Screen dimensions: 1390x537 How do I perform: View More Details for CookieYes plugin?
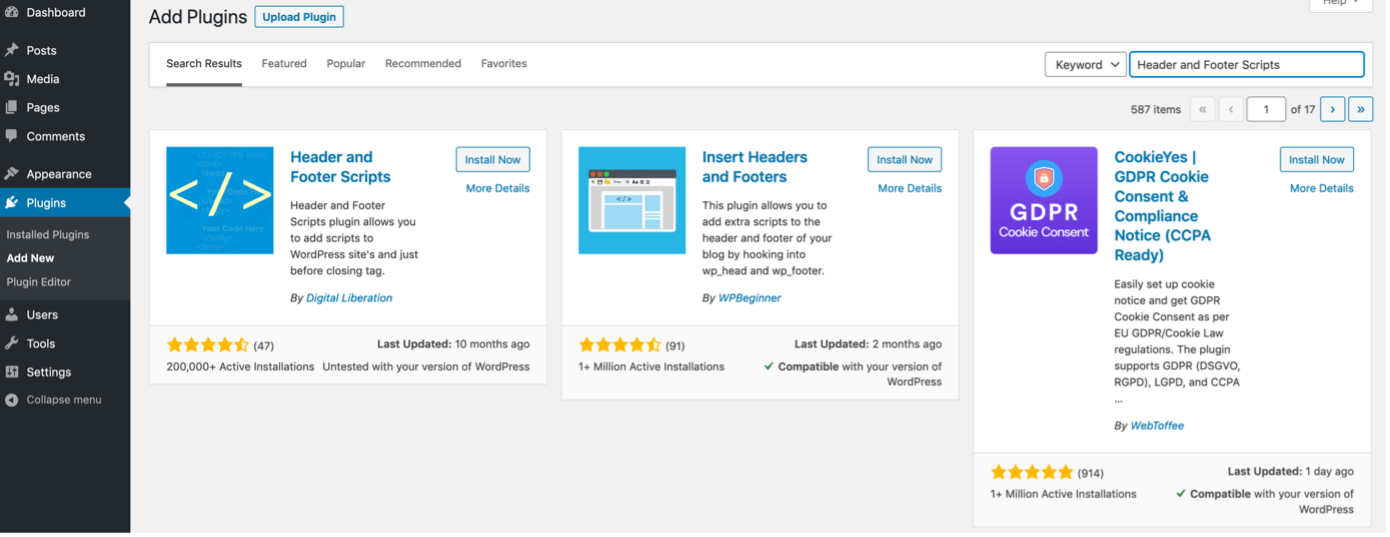[x=1322, y=188]
